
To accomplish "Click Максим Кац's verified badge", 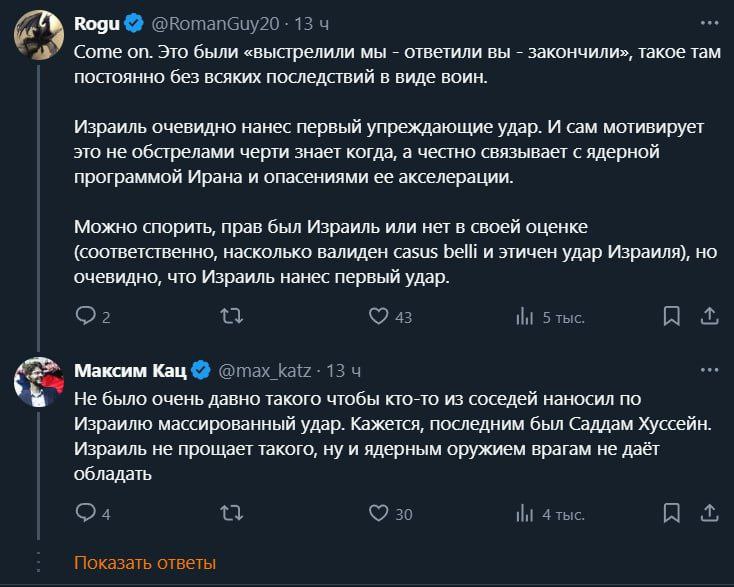I will tap(200, 371).
